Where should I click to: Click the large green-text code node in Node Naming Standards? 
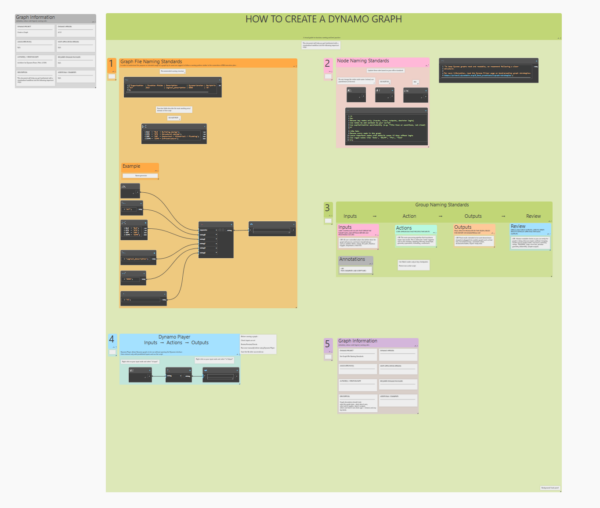point(386,126)
